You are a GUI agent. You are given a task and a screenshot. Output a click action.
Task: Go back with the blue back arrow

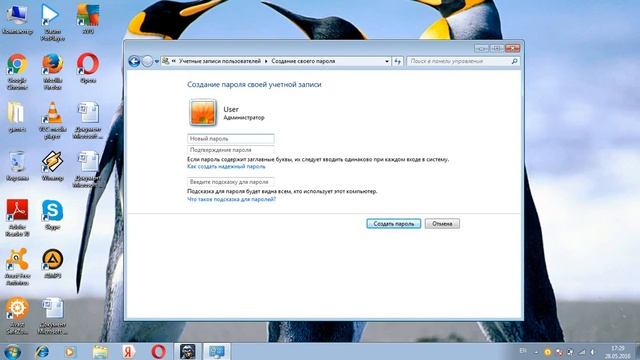(134, 61)
